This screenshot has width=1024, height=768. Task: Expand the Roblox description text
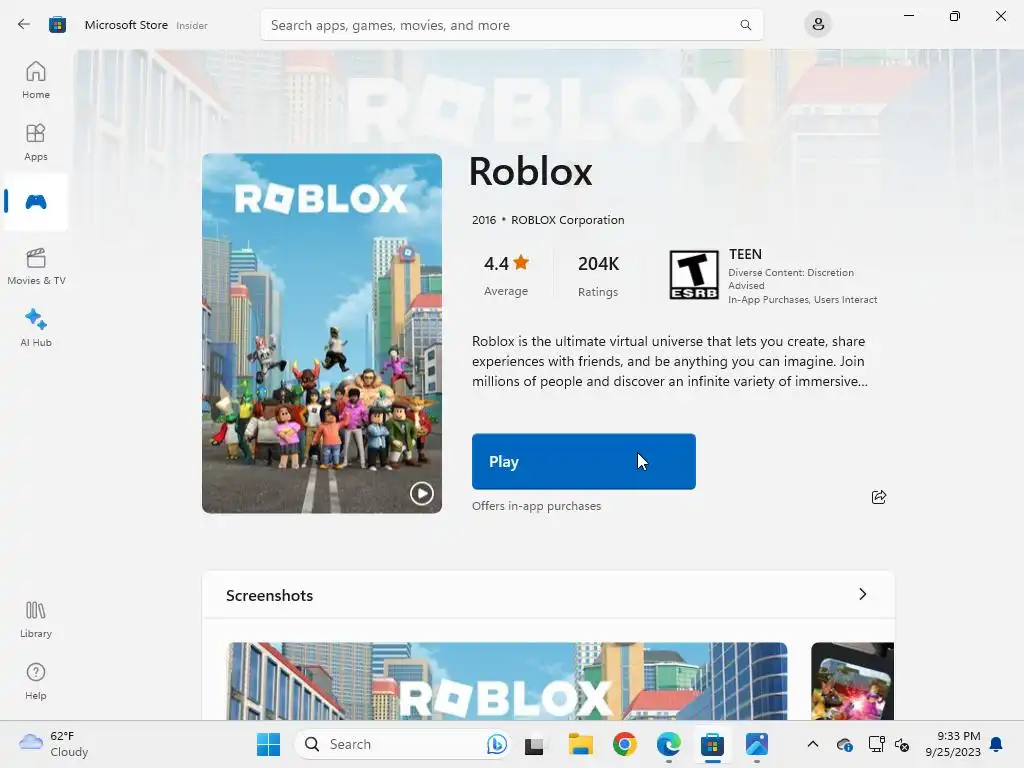(x=670, y=361)
